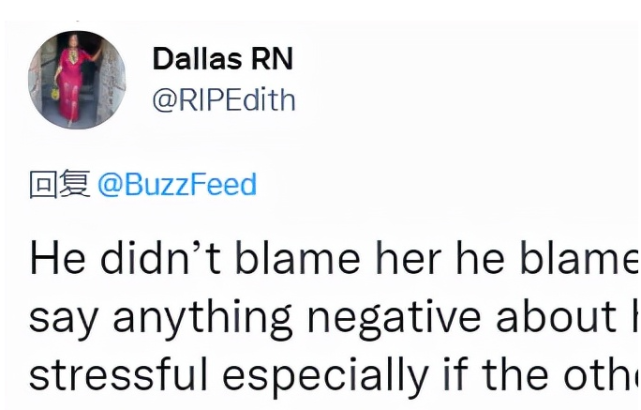Viewport: 641px width, 410px height.
Task: Click the @RIPEdith handle
Action: point(223,101)
